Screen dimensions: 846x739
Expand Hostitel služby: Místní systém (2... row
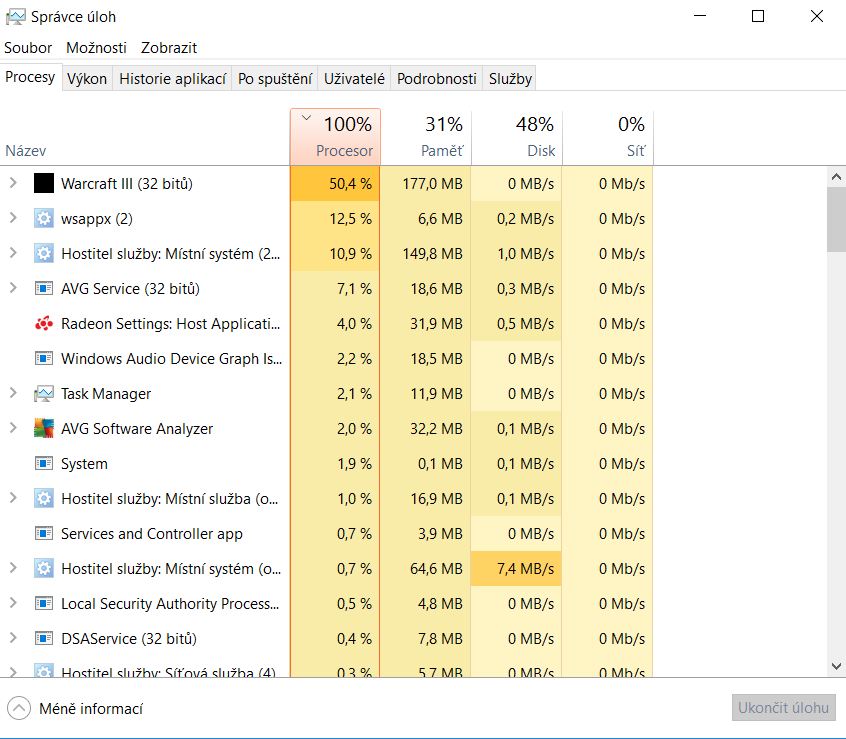click(13, 253)
